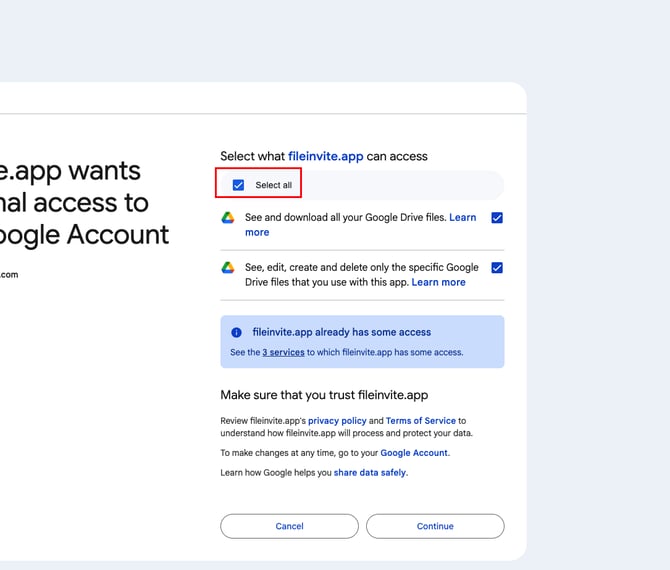This screenshot has height=570, width=670.
Task: Open the 'share data safely' link
Action: click(x=370, y=472)
